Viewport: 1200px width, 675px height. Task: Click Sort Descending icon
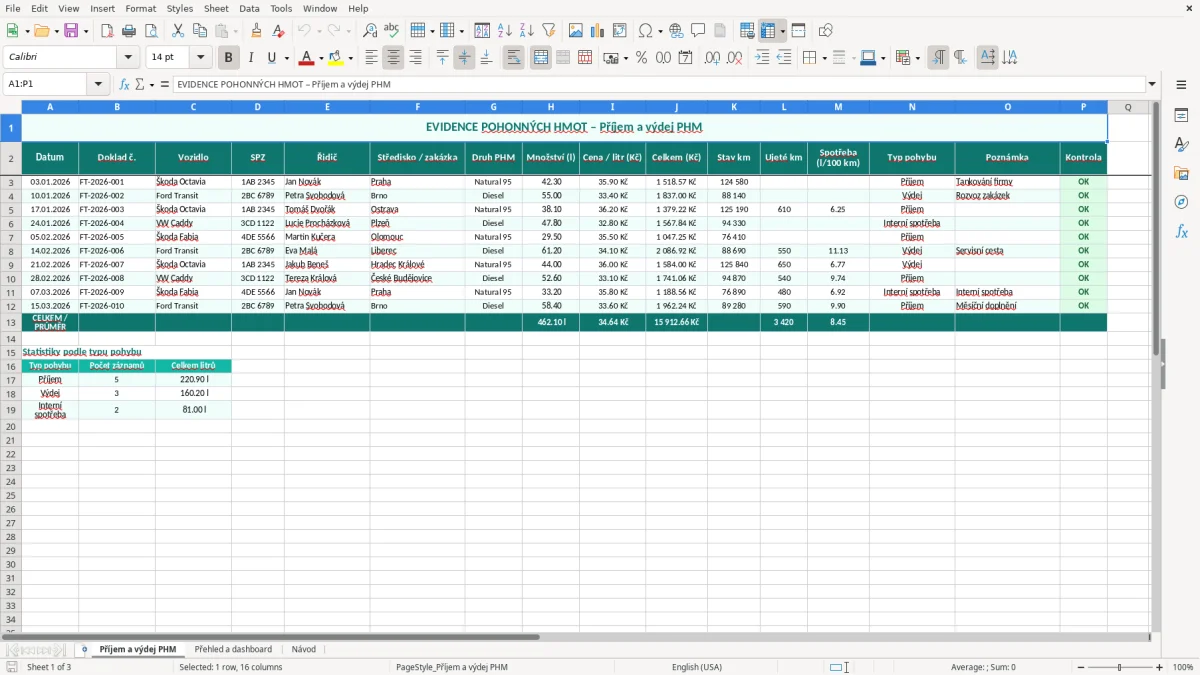pos(527,31)
